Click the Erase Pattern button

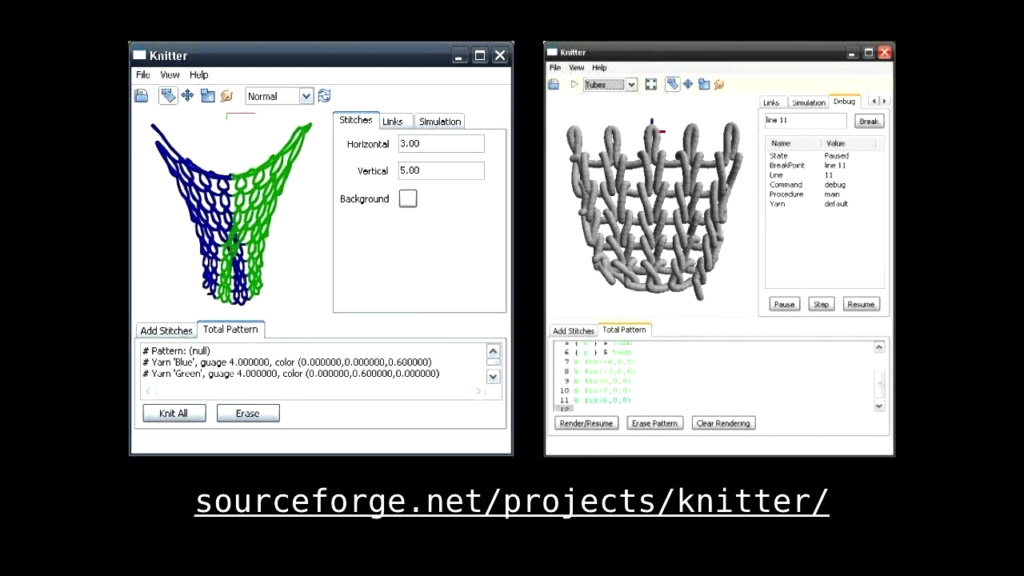click(x=654, y=423)
